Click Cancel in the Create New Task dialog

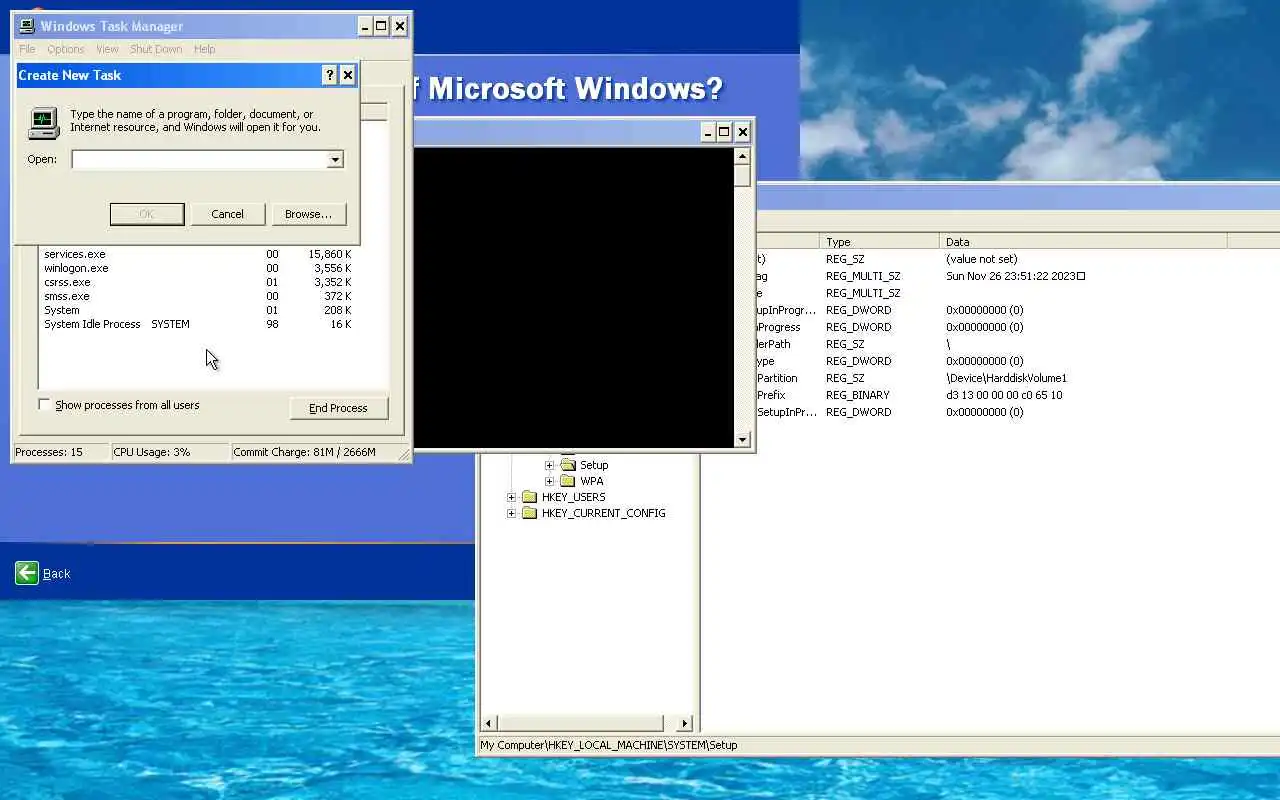pyautogui.click(x=227, y=214)
